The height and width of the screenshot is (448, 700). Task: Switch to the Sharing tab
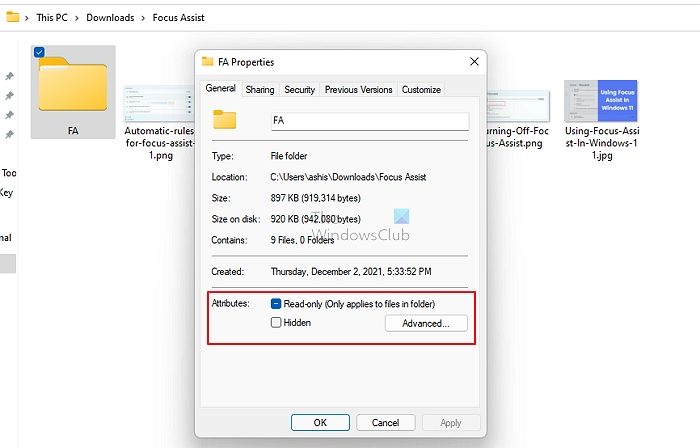[260, 90]
